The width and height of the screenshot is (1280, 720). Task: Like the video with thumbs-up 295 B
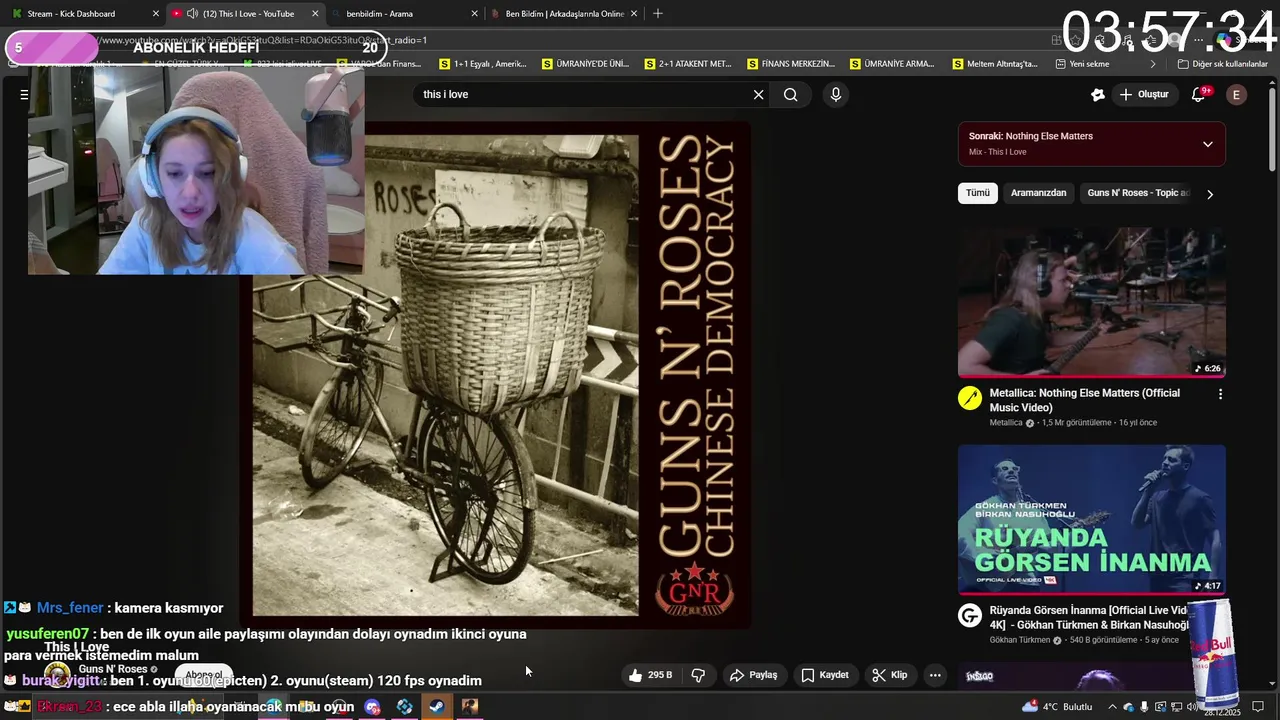(x=650, y=675)
